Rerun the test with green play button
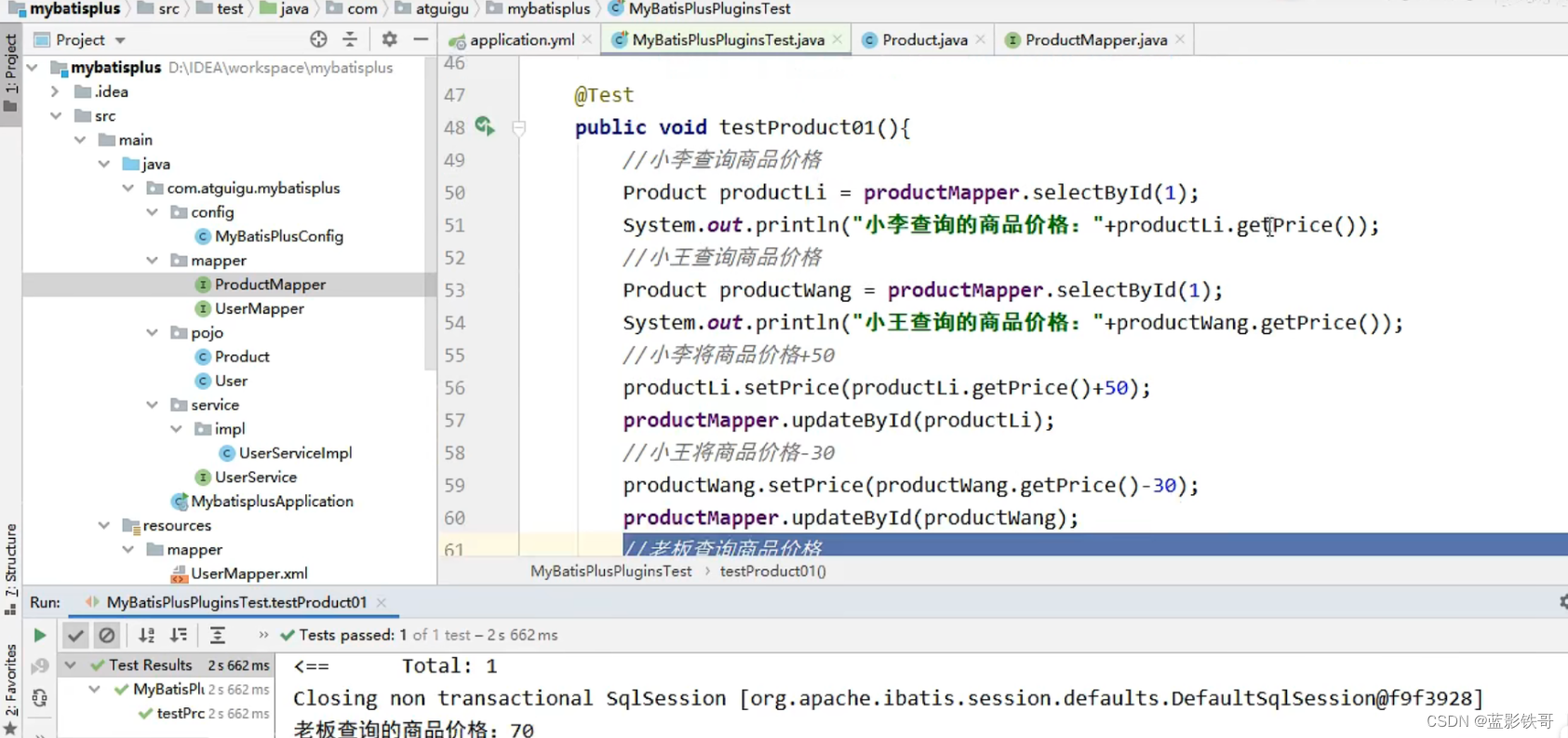This screenshot has width=1568, height=738. coord(39,635)
